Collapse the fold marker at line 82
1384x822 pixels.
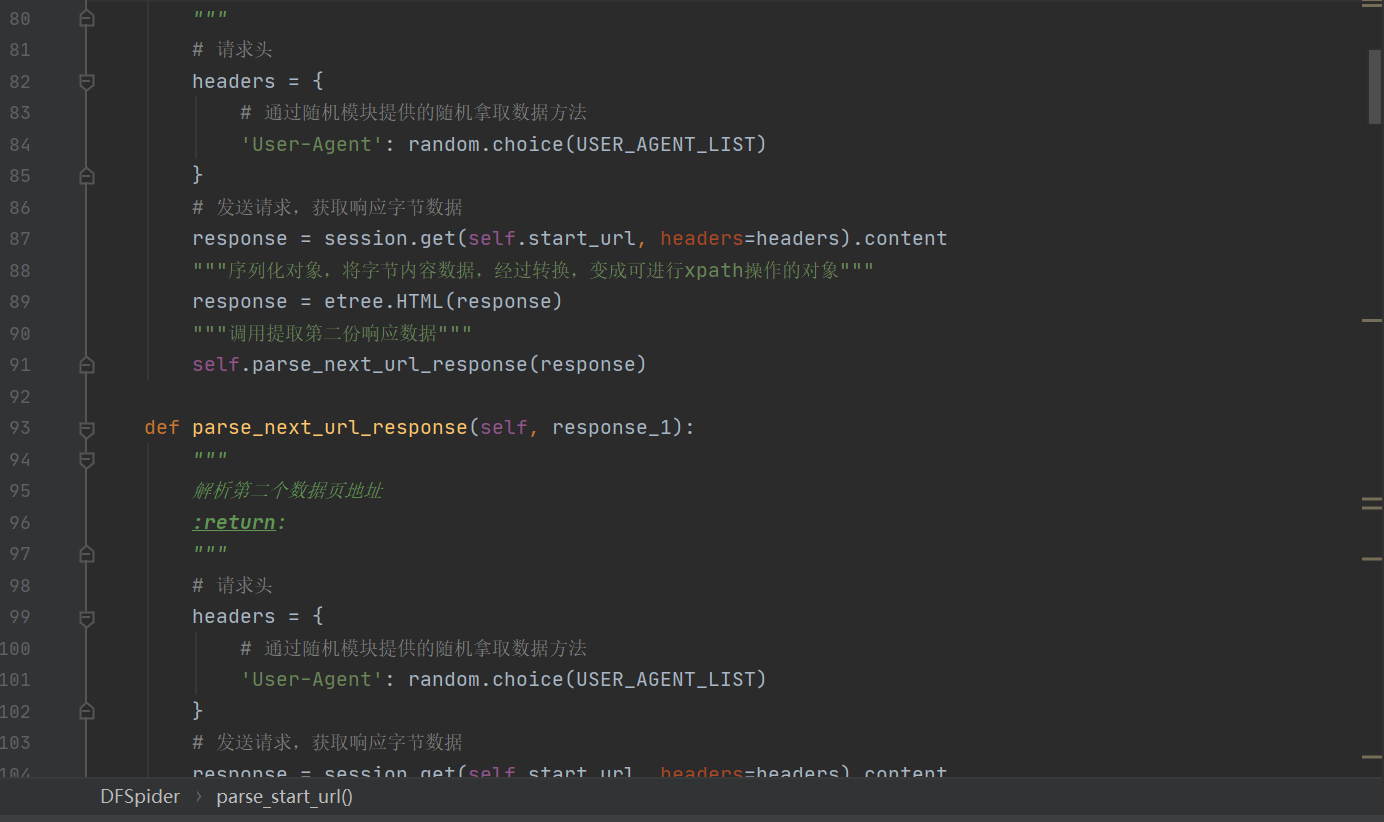(x=87, y=81)
